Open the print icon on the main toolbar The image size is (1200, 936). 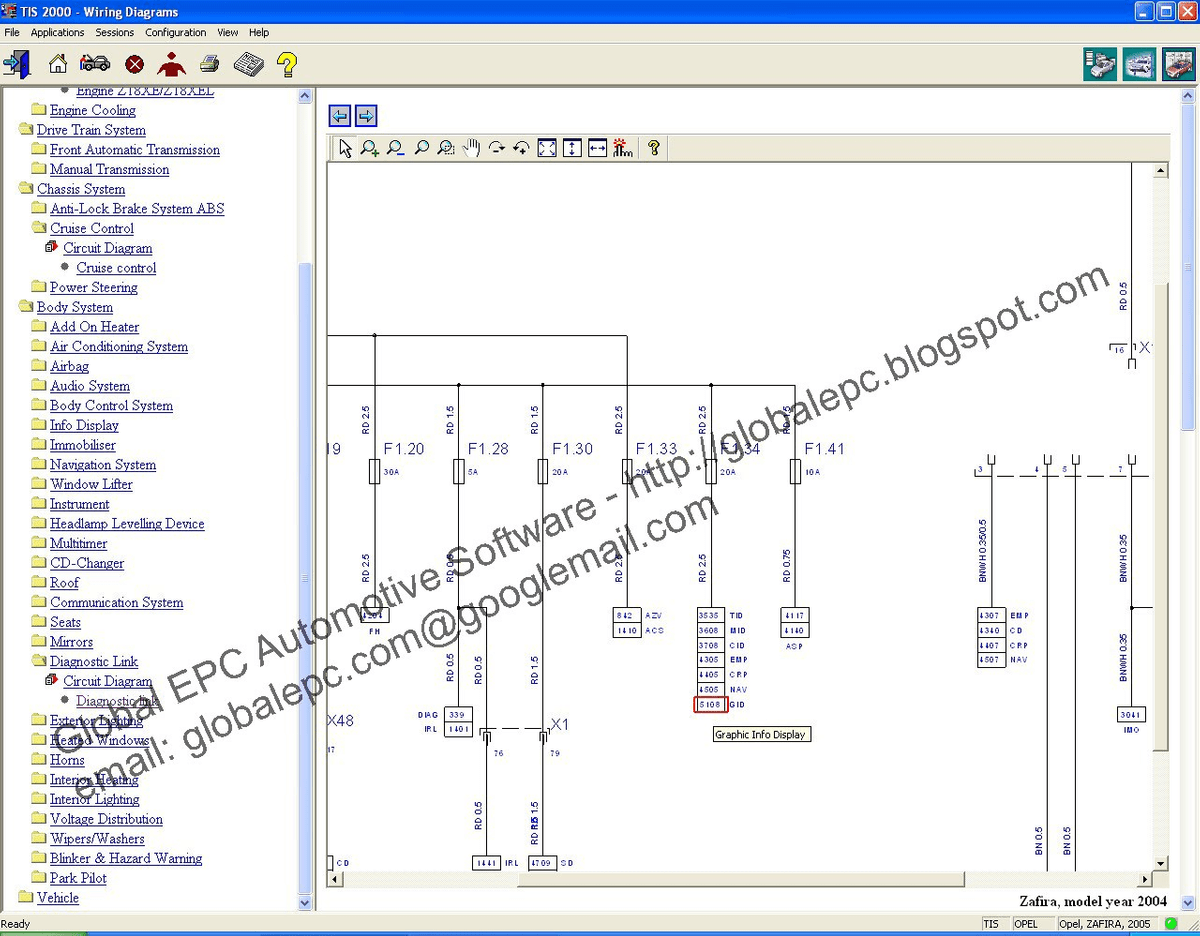pos(209,63)
